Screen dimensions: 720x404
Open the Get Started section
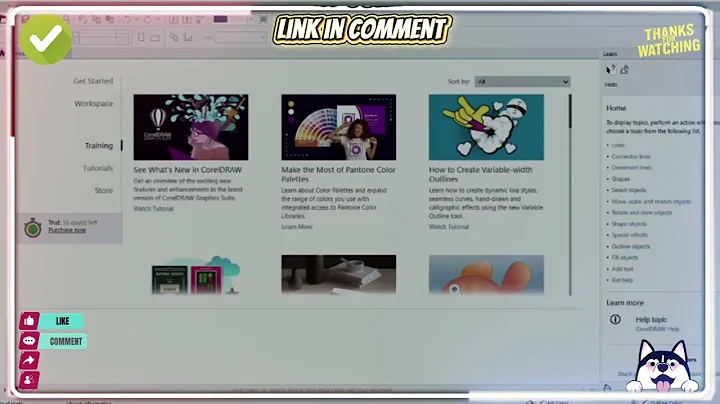[x=93, y=81]
